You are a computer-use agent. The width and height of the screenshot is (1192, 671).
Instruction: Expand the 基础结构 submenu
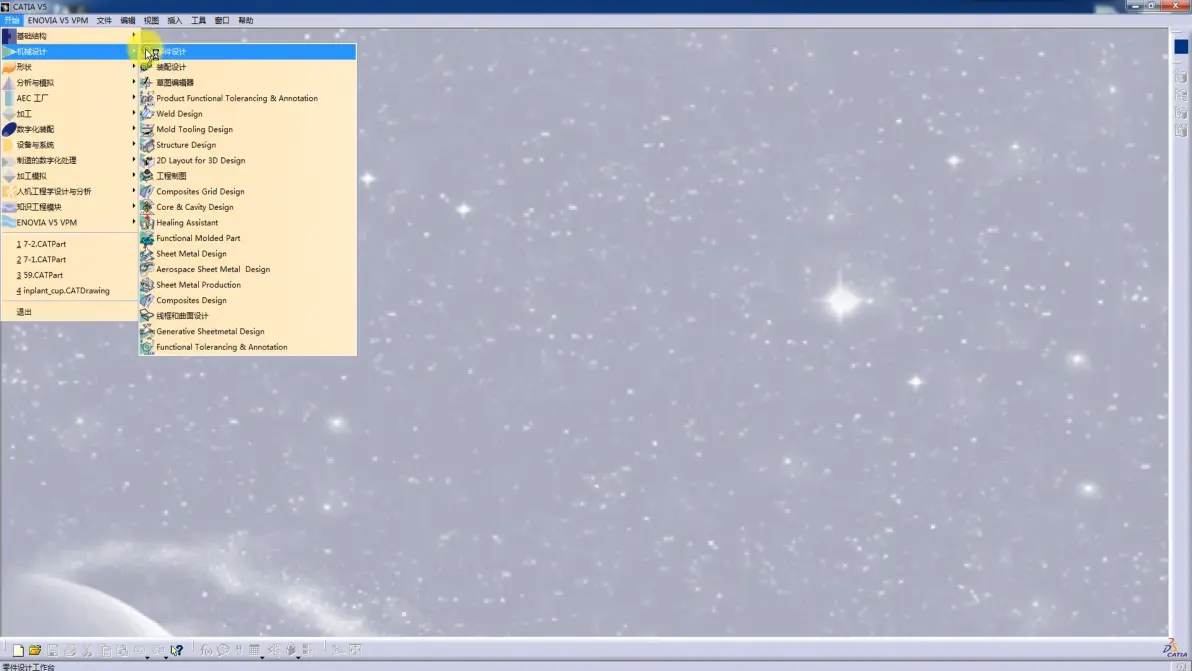68,36
